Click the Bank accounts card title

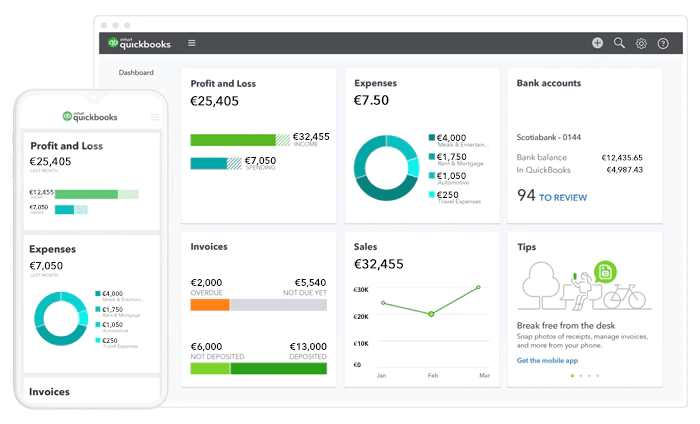549,83
